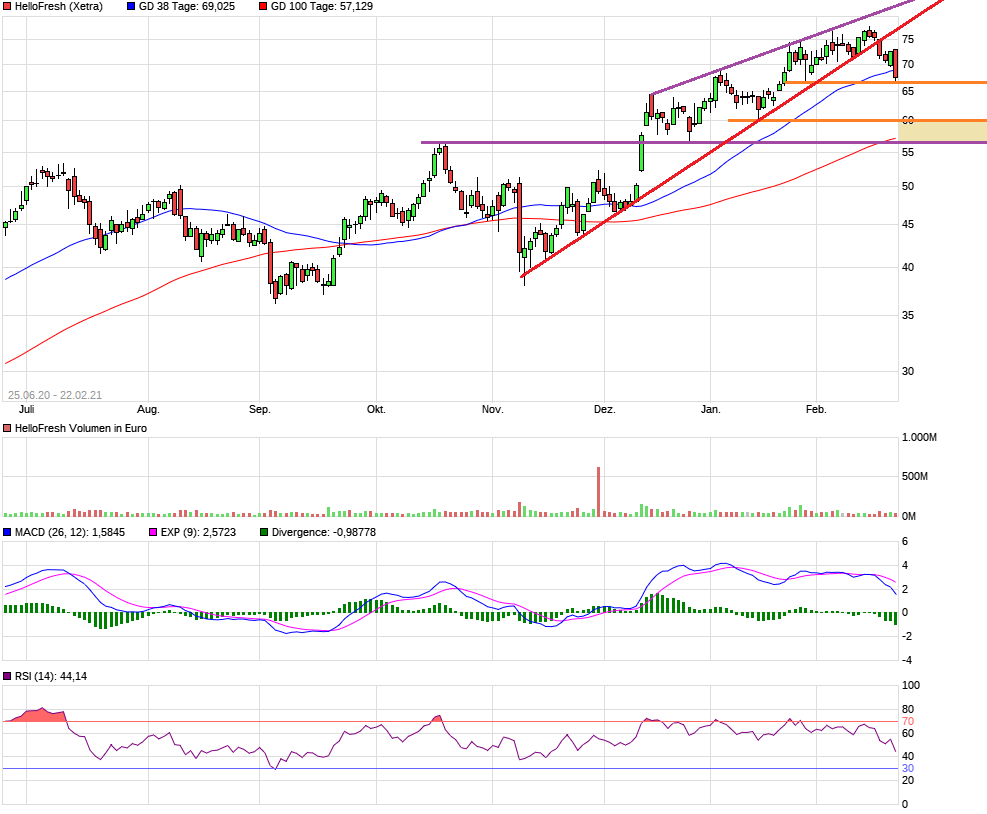Click the RSI axis value 100

tap(911, 686)
